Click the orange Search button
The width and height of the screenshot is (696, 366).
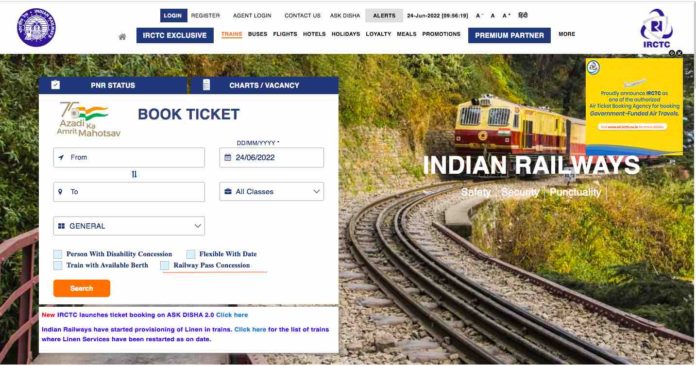(82, 288)
